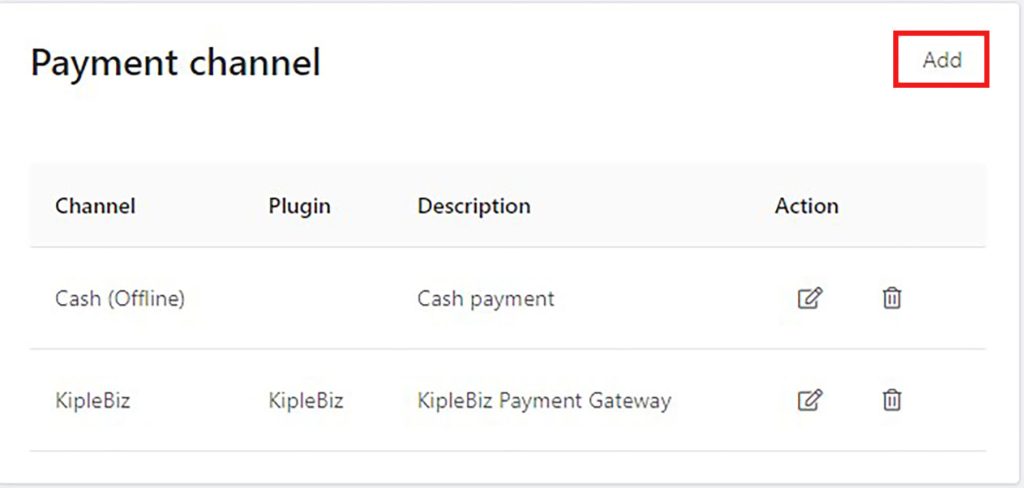Click the Description column header
Image resolution: width=1024 pixels, height=488 pixels.
click(474, 206)
